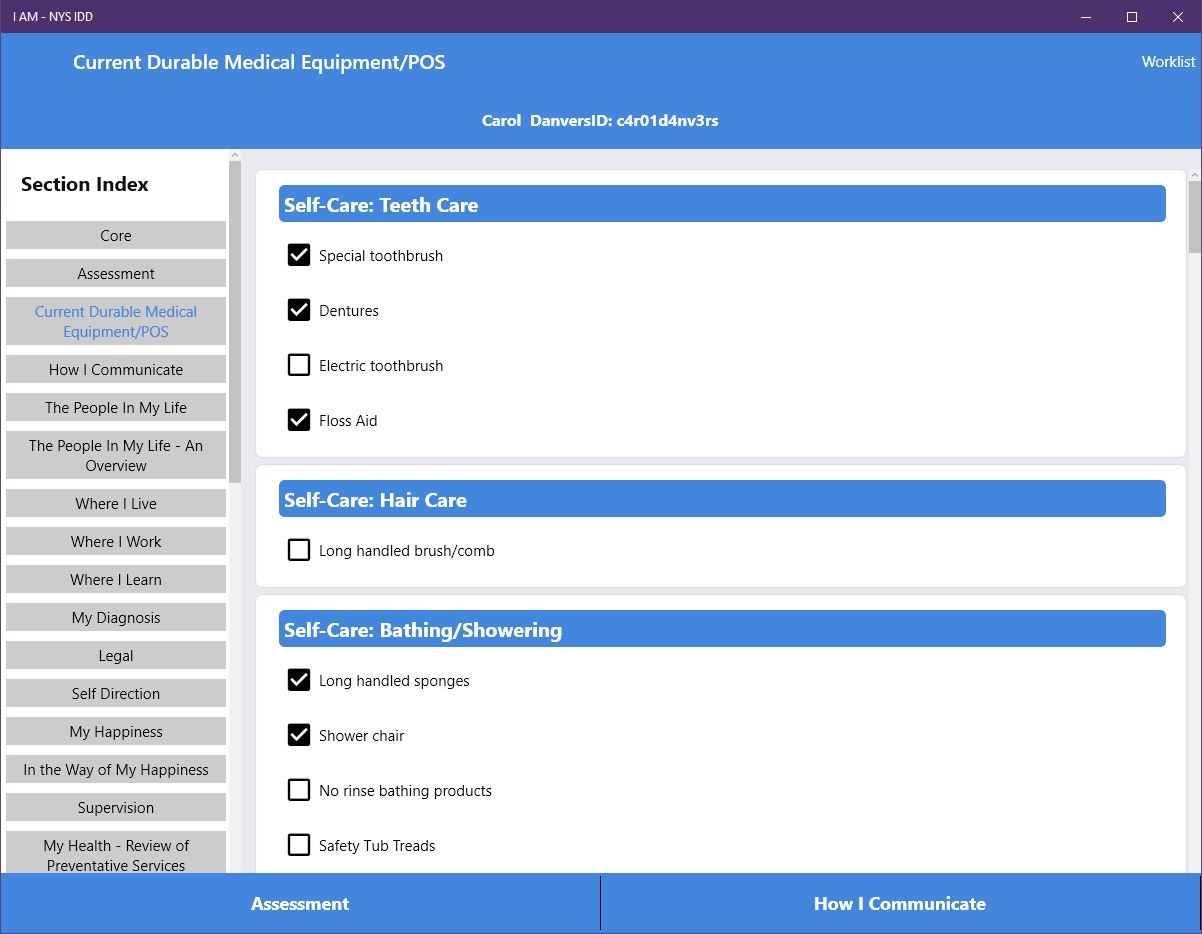Screen dimensions: 1202x934
Task: Uncheck the Dentures checkbox
Action: (x=298, y=310)
